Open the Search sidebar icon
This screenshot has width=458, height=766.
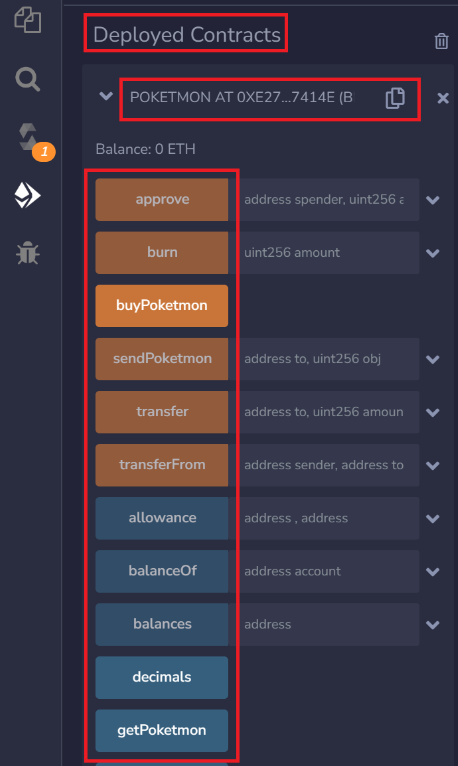[27, 79]
